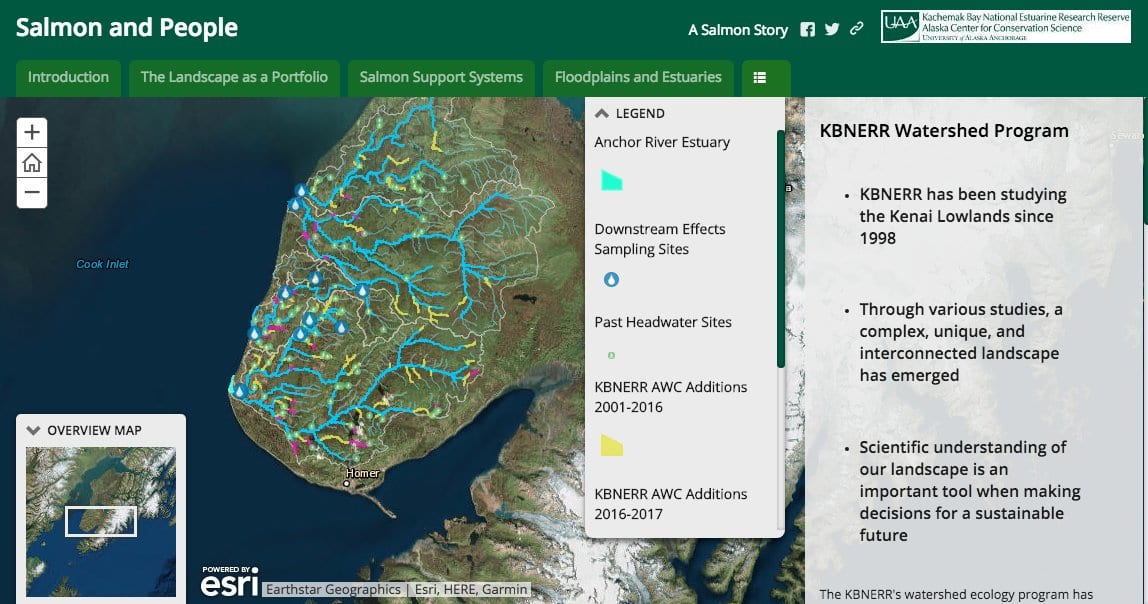Open the tab list menu icon
Image resolution: width=1148 pixels, height=604 pixels.
tap(760, 78)
